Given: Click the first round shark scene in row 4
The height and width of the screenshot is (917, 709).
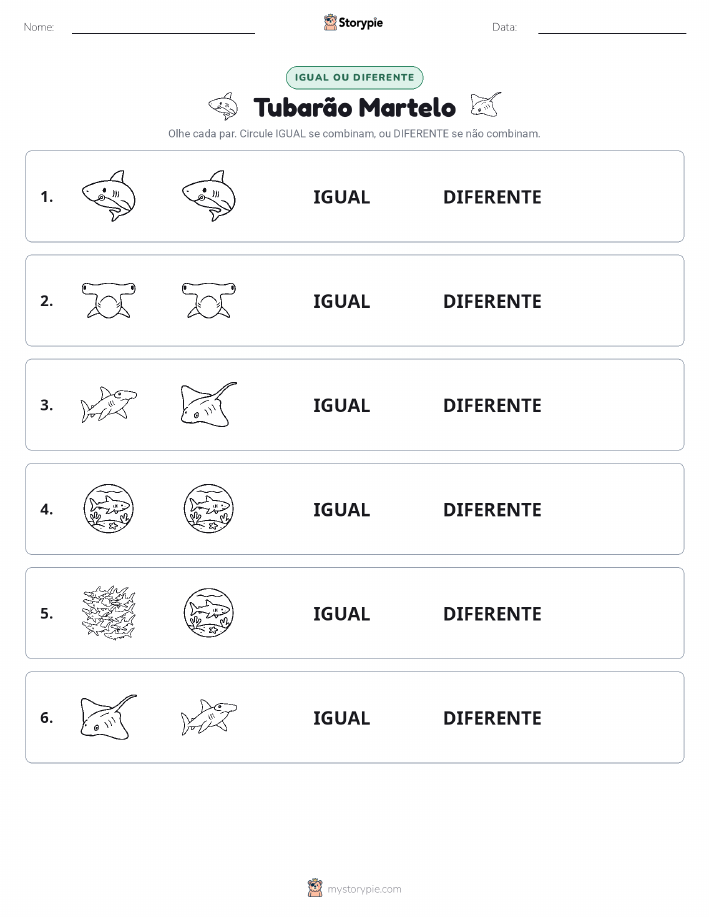Looking at the screenshot, I should click(x=109, y=508).
